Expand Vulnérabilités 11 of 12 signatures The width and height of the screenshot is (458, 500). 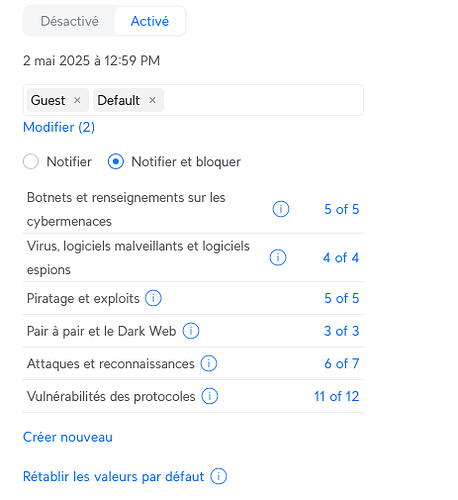[336, 396]
